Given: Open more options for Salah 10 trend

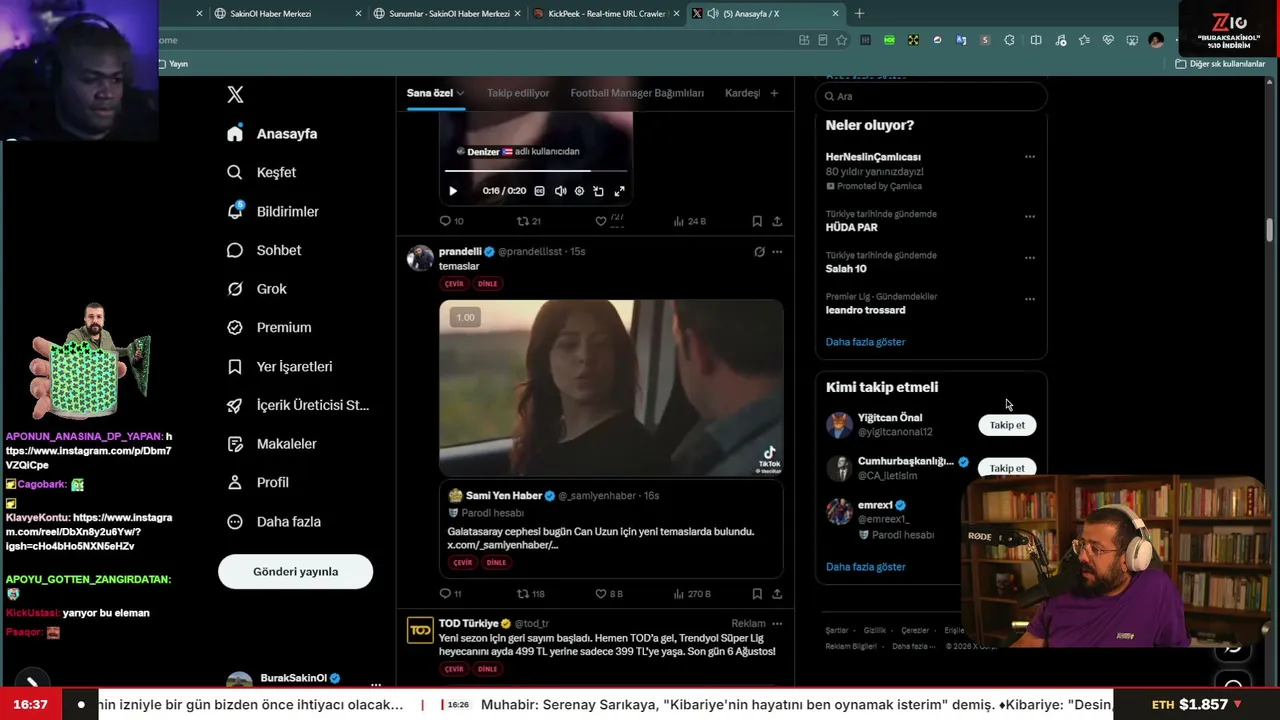Looking at the screenshot, I should pos(1030,258).
